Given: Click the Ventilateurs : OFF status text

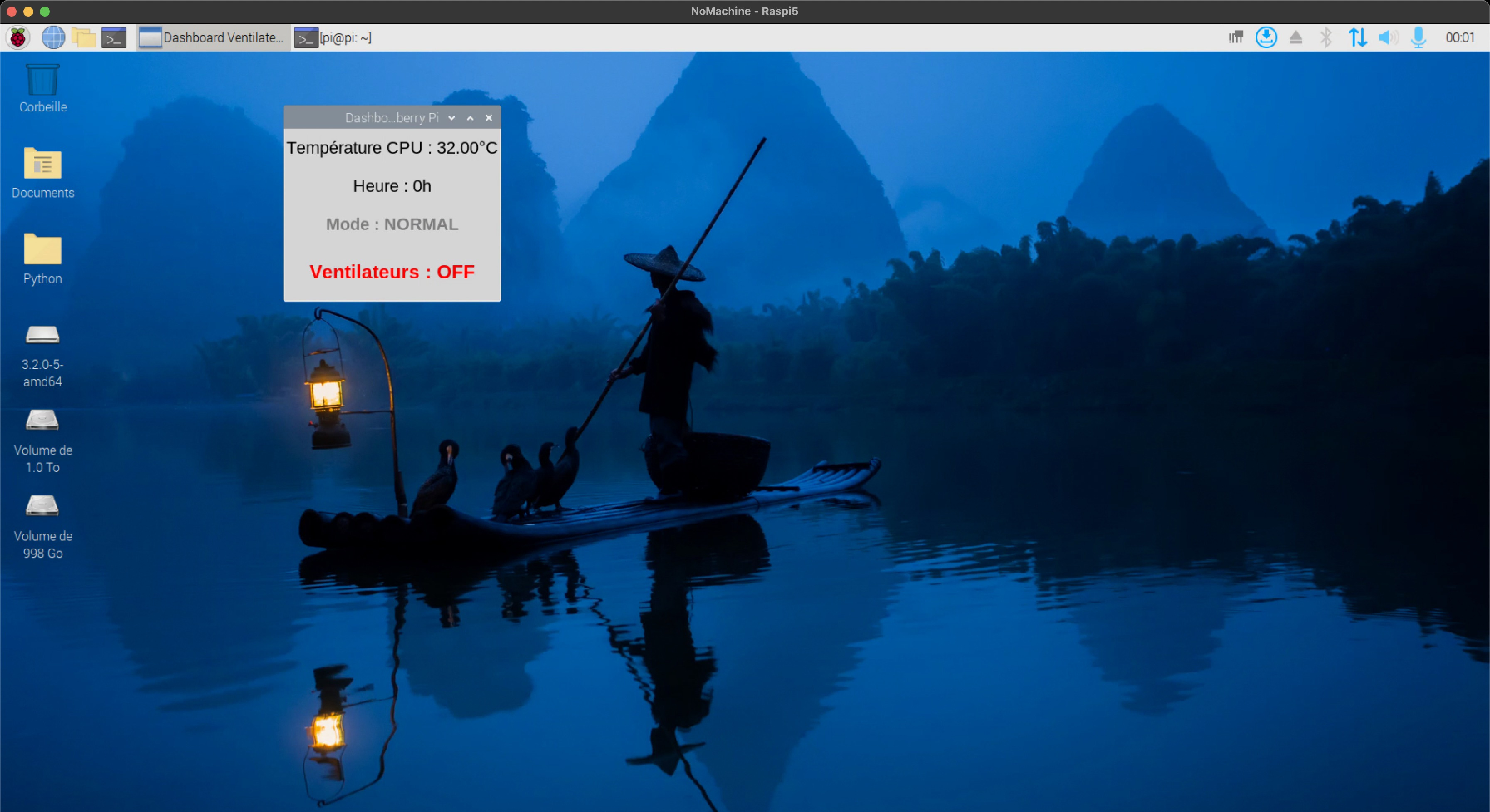Looking at the screenshot, I should point(392,272).
